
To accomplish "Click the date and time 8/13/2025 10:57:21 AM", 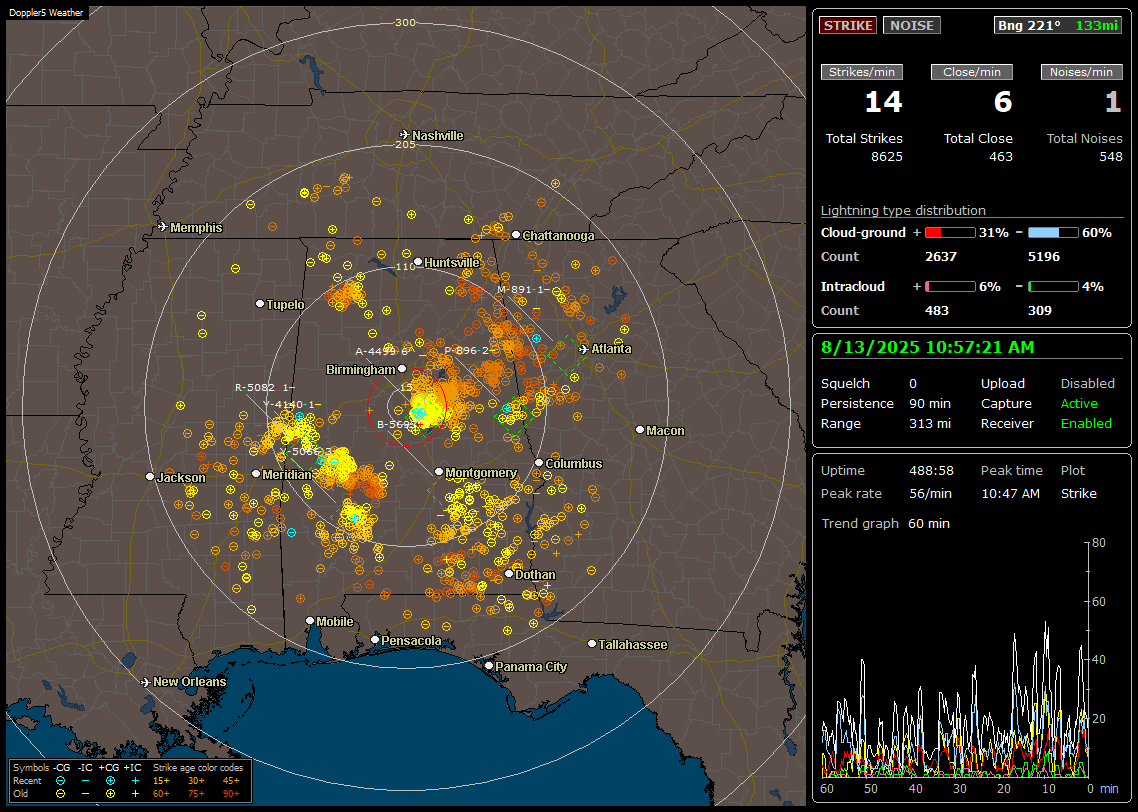I will coord(928,348).
